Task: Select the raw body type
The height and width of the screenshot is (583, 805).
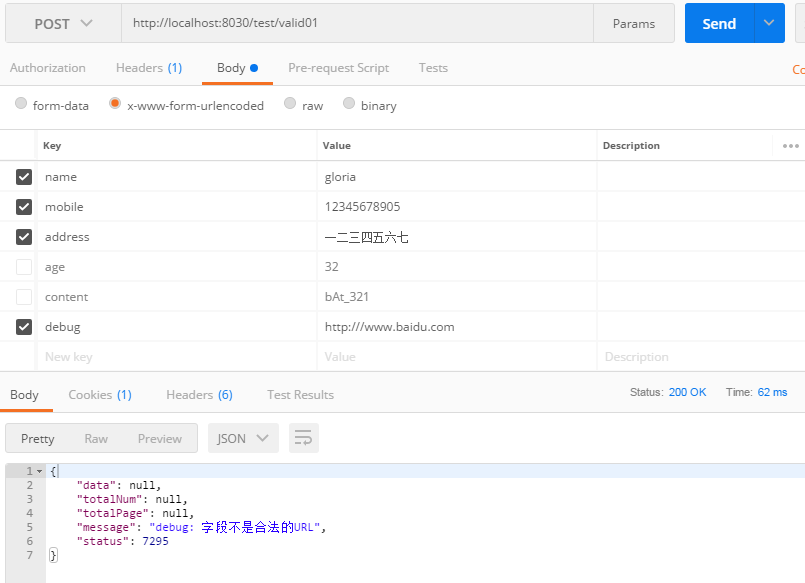Action: coord(290,104)
